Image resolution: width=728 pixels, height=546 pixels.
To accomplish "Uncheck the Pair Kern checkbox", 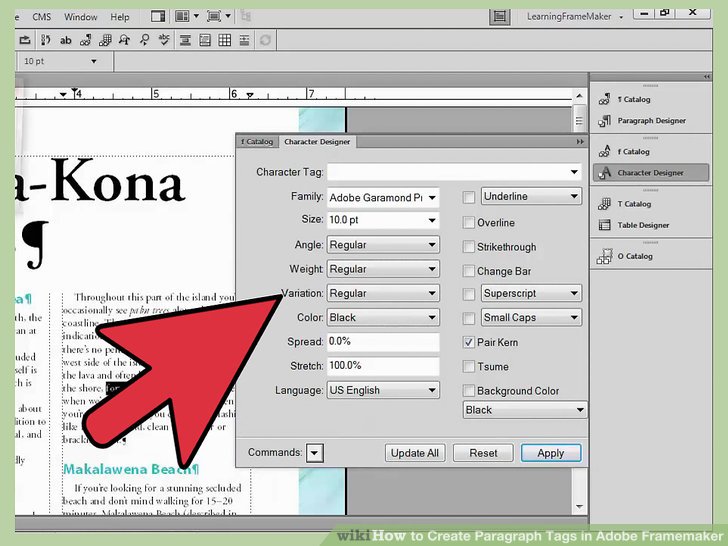I will pyautogui.click(x=468, y=342).
